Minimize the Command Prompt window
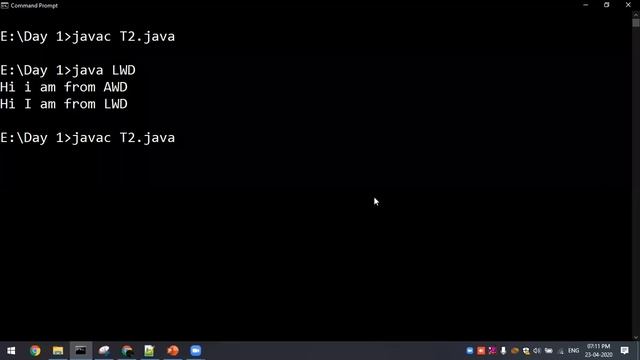This screenshot has width=640, height=360. [x=586, y=5]
